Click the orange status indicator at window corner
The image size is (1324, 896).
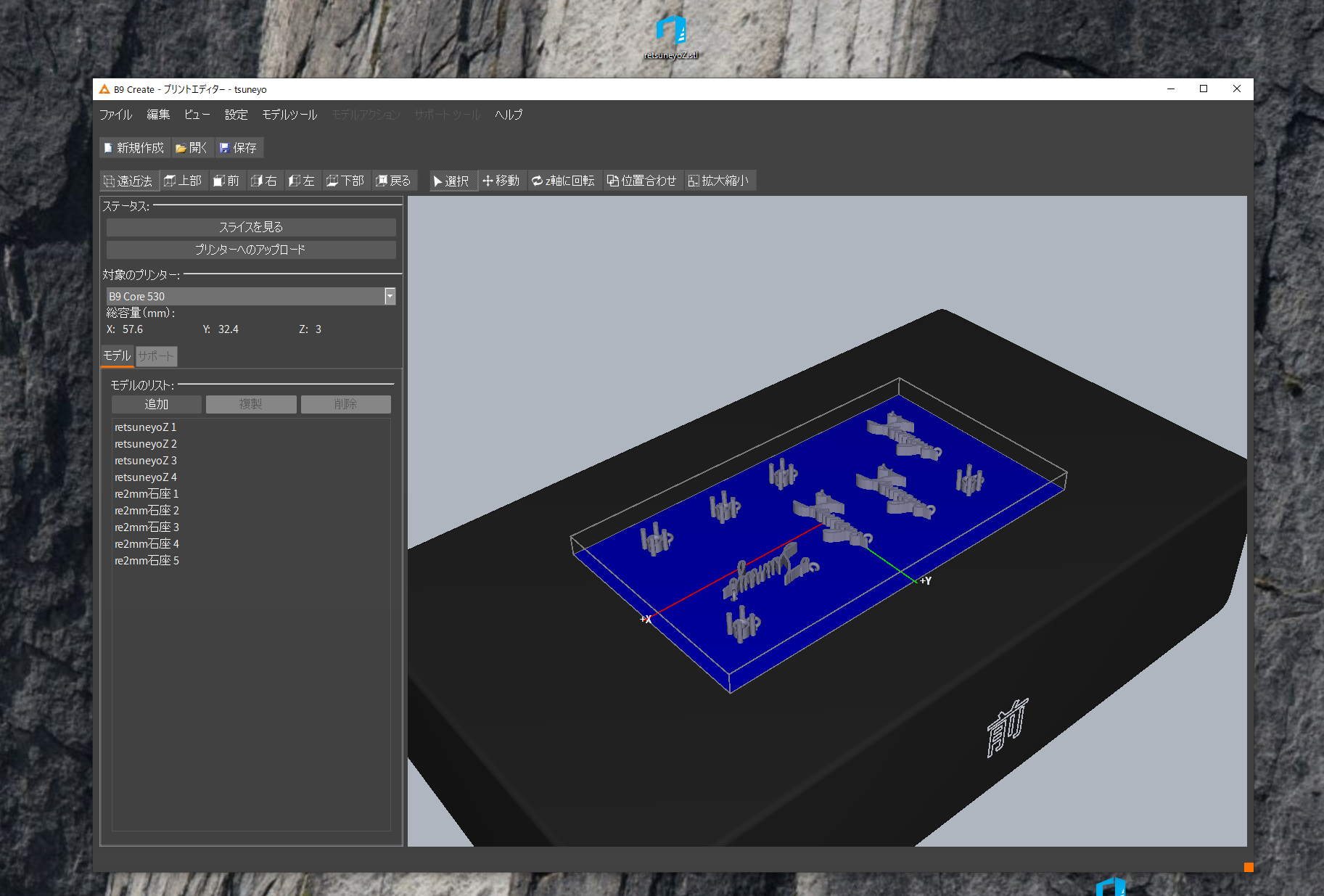pos(1249,867)
